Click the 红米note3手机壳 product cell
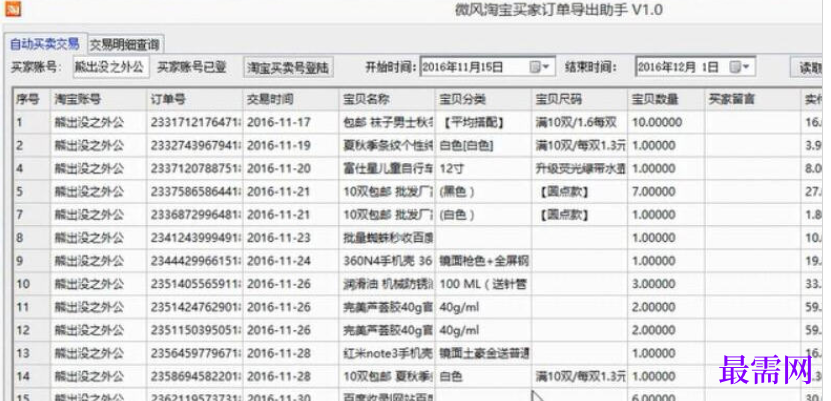This screenshot has height=401, width=831. tap(386, 354)
